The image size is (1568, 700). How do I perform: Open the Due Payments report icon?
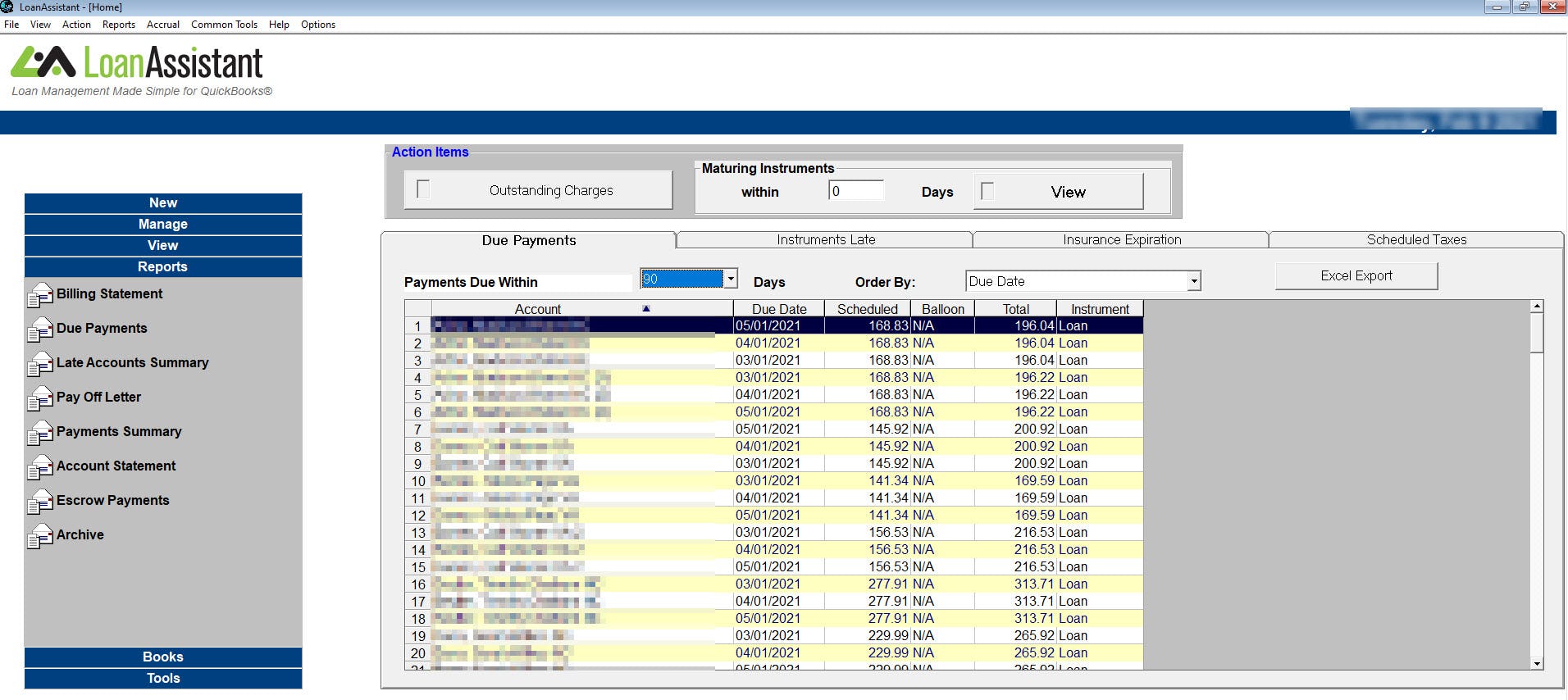[x=39, y=330]
